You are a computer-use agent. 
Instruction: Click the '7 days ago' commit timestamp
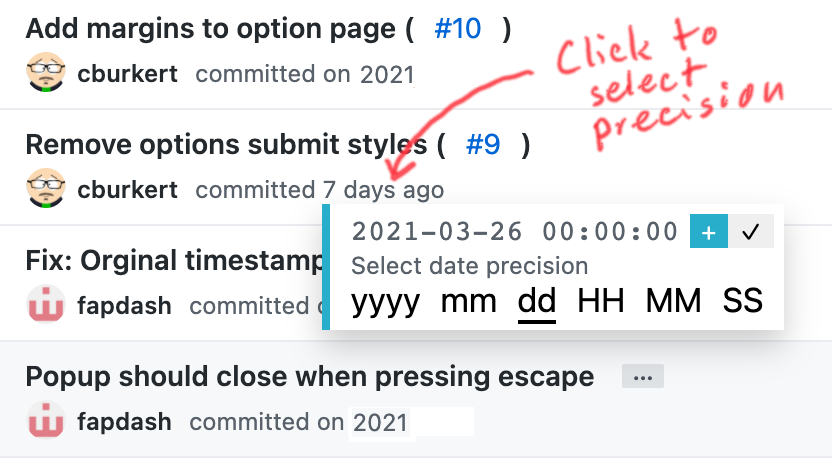[383, 190]
